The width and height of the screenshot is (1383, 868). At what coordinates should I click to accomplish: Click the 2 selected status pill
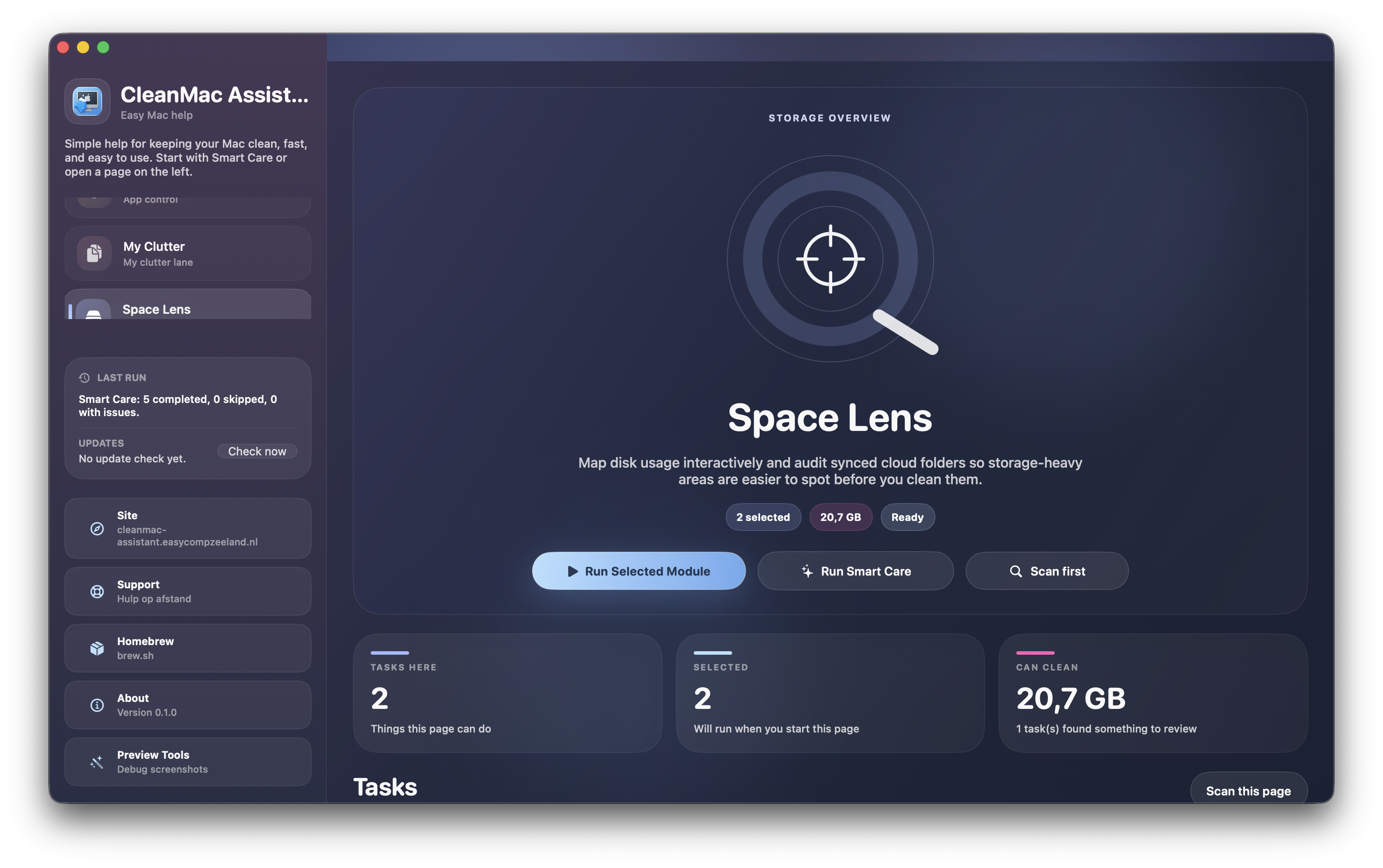click(762, 517)
